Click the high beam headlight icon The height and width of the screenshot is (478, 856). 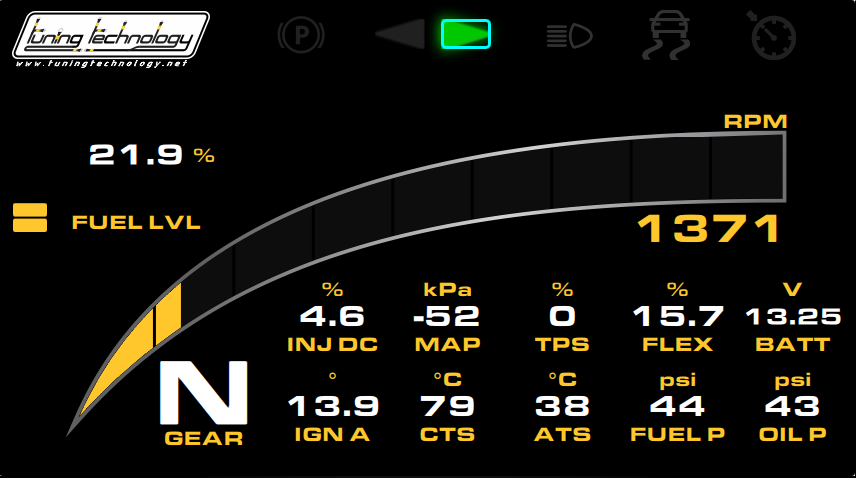pyautogui.click(x=569, y=37)
